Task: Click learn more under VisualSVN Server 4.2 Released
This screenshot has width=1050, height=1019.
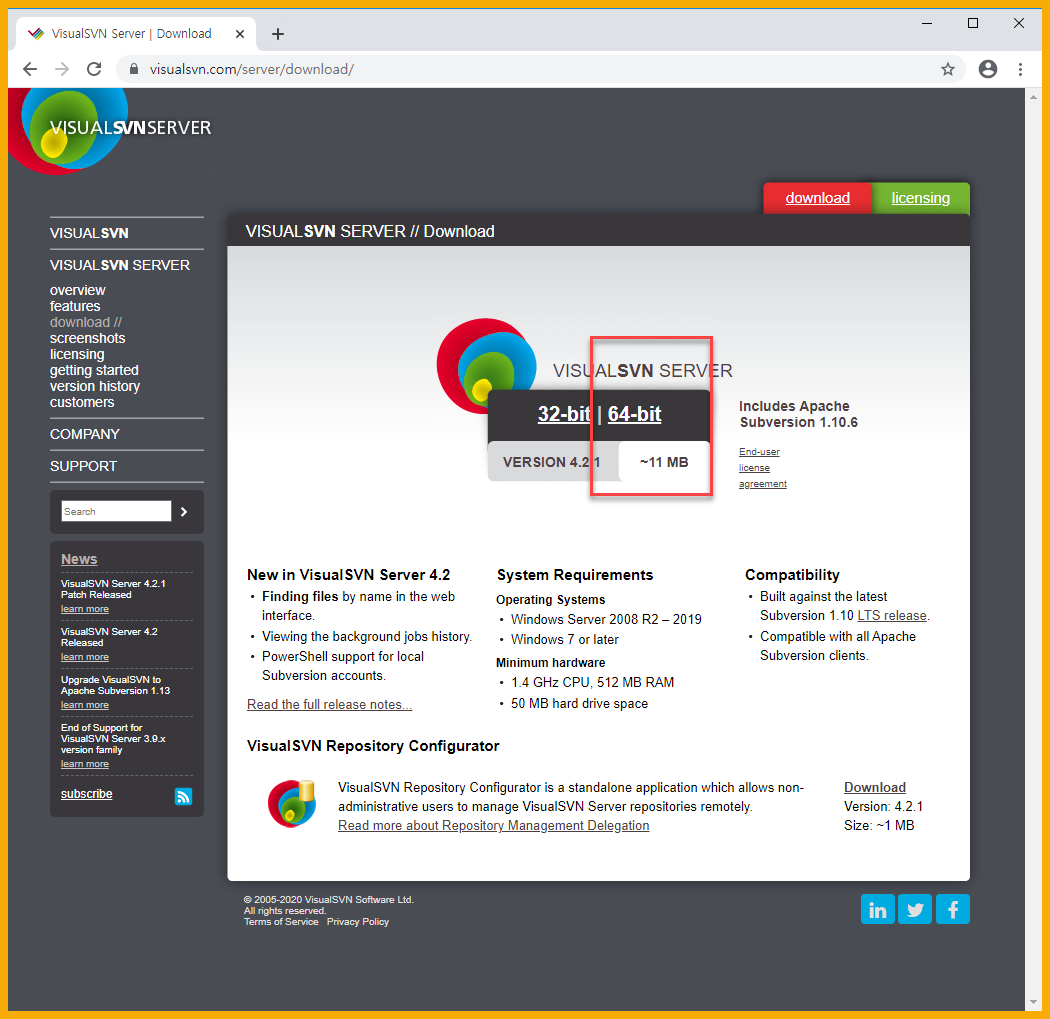Action: [85, 657]
